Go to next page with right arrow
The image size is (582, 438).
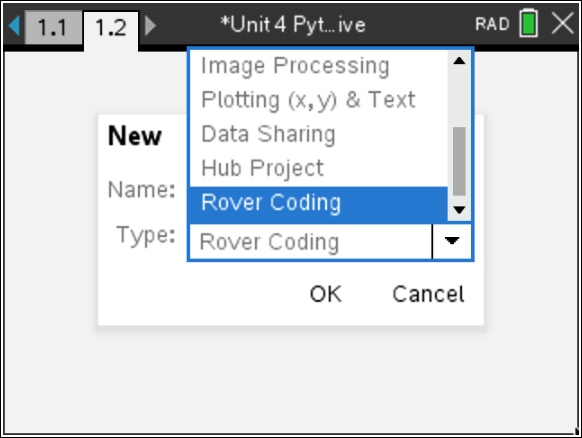[x=150, y=26]
